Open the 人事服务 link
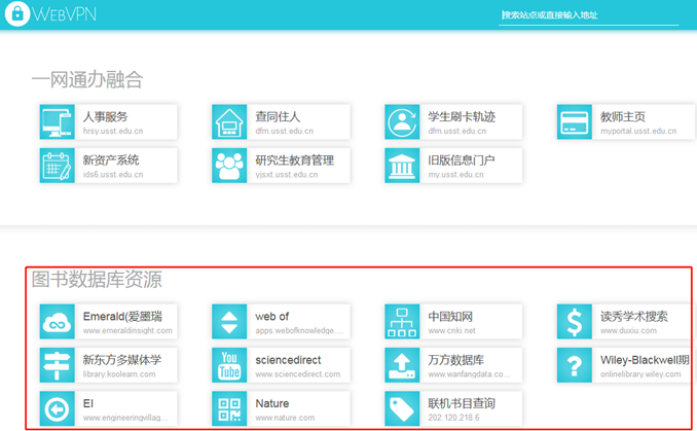Viewport: 697px width, 431px height. pos(108,122)
